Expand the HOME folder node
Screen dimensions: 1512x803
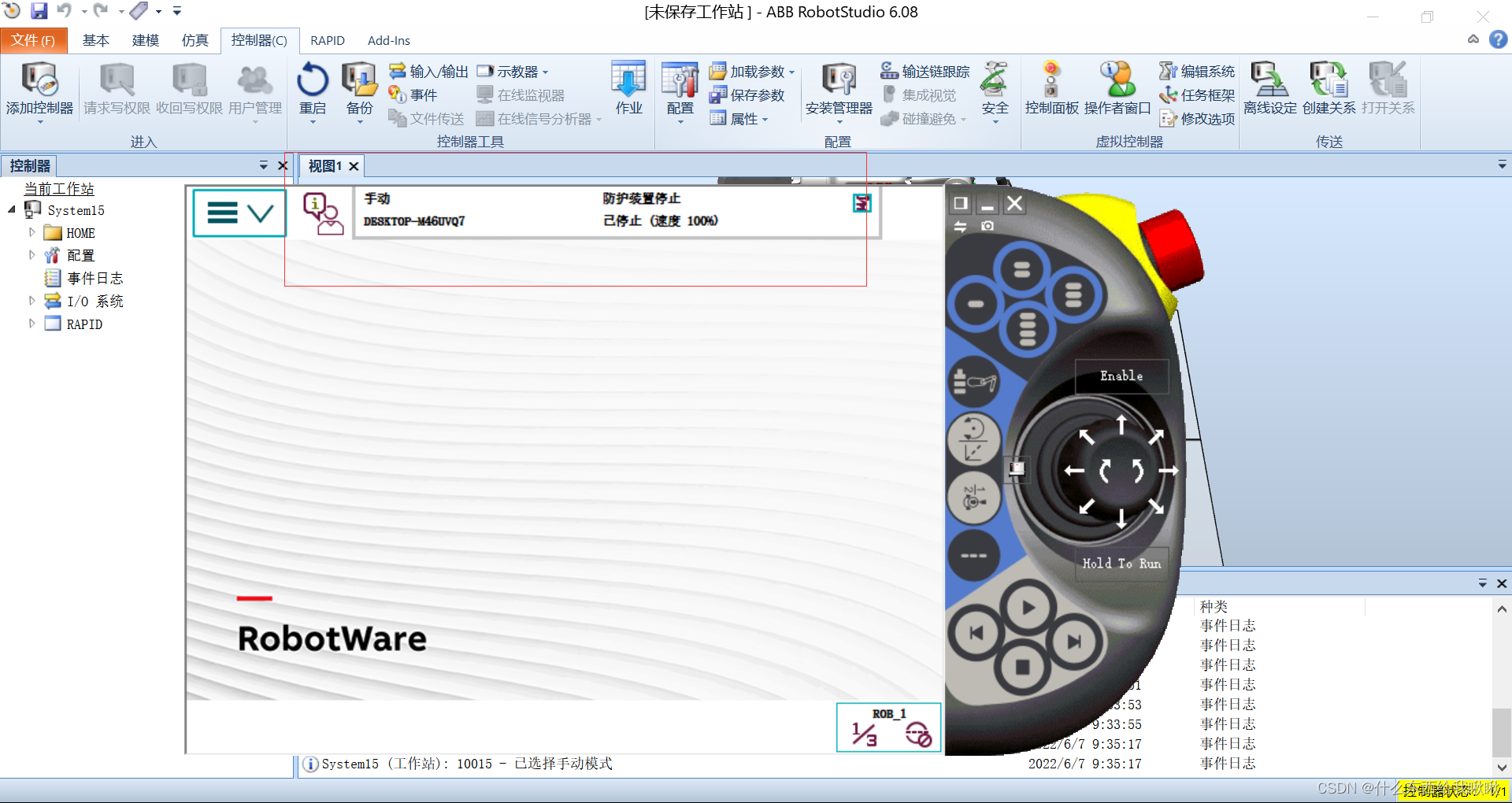tap(31, 233)
